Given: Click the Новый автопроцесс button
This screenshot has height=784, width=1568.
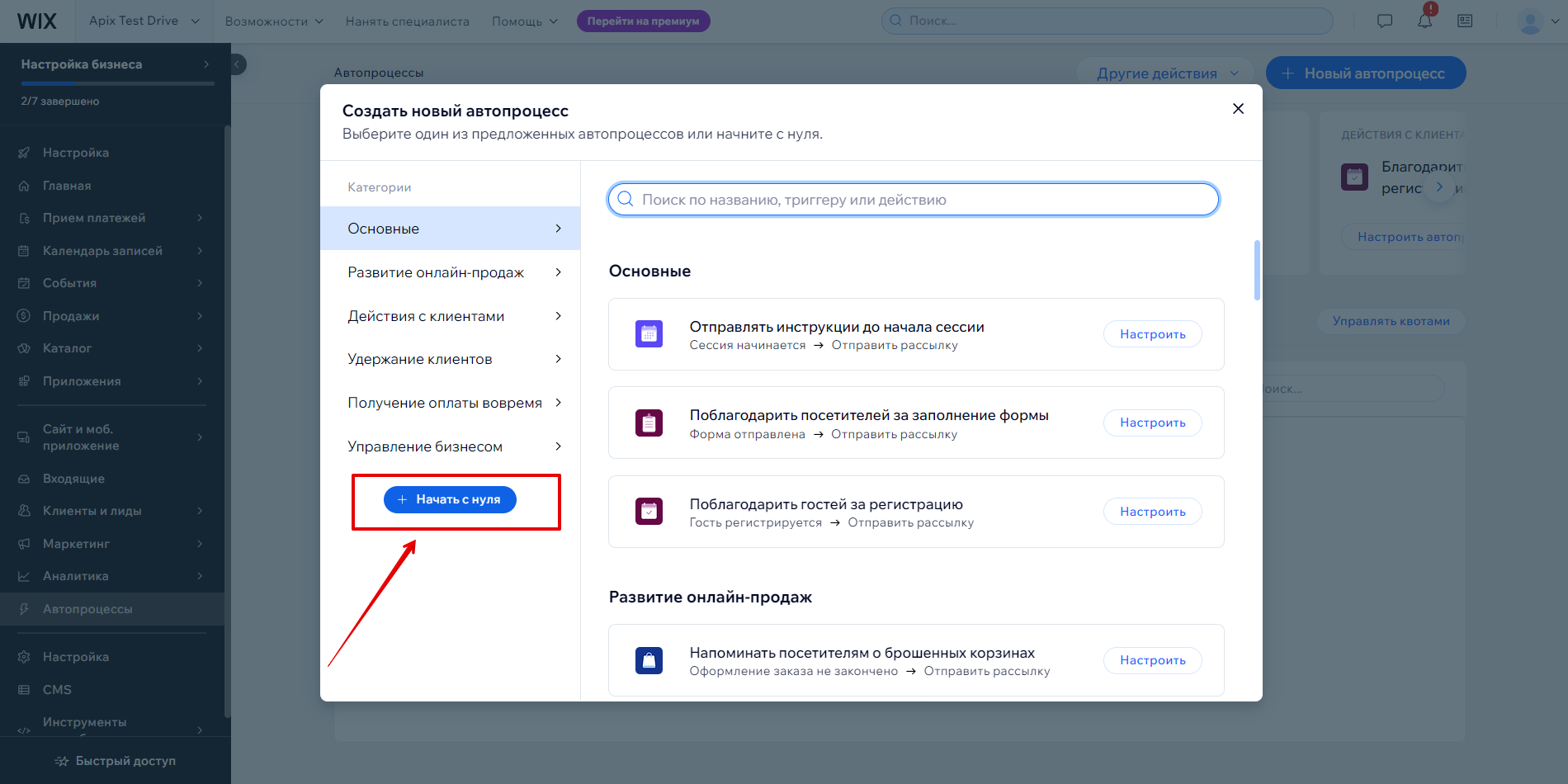Looking at the screenshot, I should click(x=1366, y=73).
